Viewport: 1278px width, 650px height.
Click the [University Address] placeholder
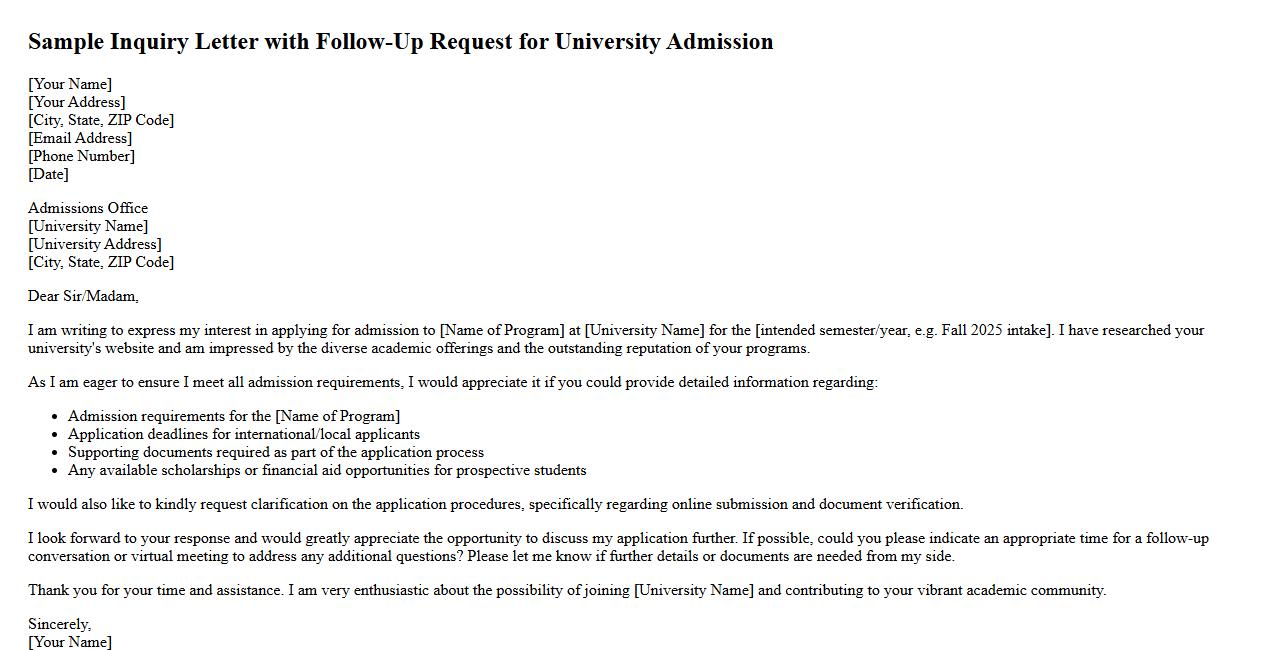point(95,244)
